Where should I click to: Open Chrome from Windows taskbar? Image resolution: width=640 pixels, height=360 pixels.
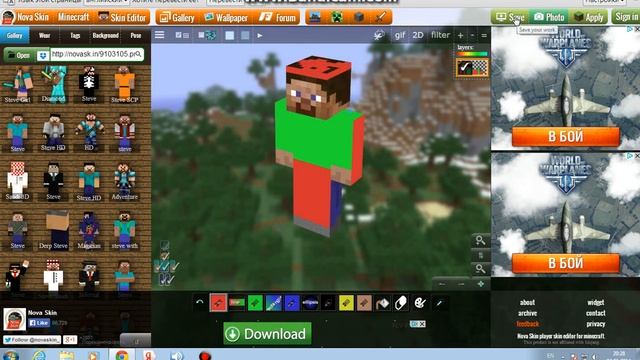(122, 355)
